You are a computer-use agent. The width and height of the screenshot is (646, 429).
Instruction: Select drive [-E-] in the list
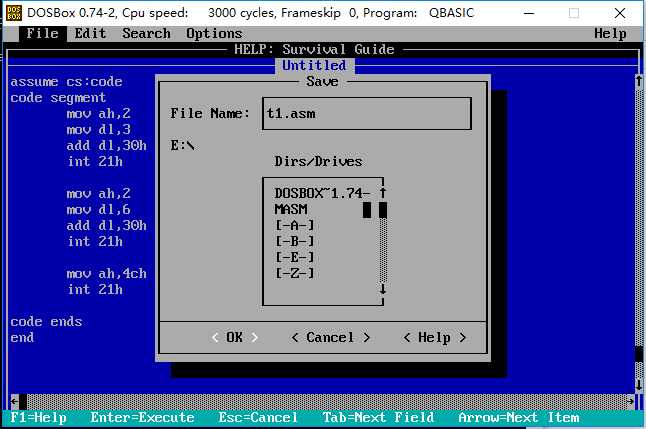pos(295,258)
